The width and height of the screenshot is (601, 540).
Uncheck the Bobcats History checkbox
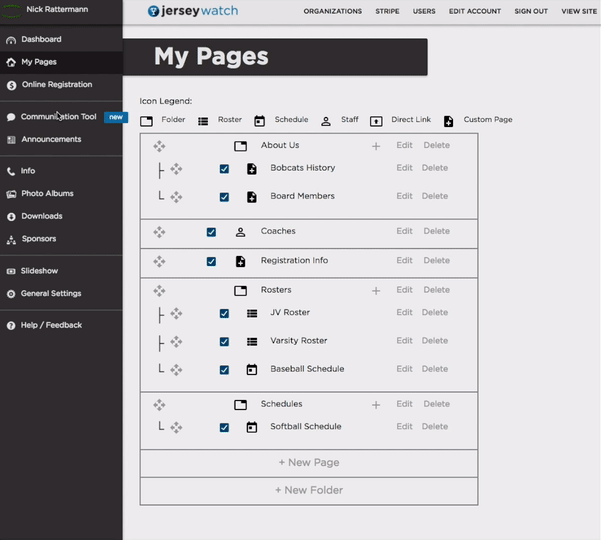(x=224, y=169)
